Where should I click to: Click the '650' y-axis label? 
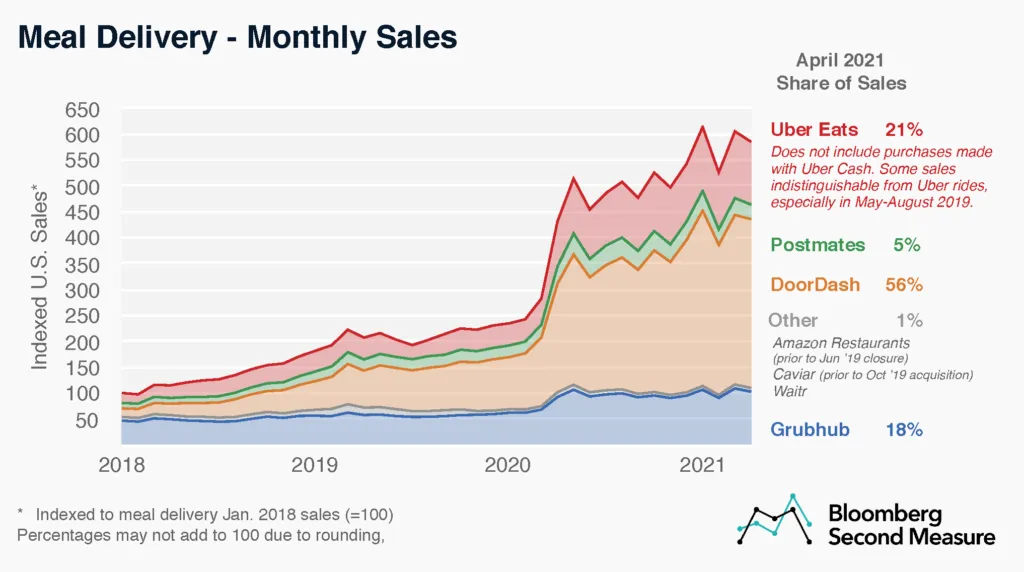click(x=82, y=110)
